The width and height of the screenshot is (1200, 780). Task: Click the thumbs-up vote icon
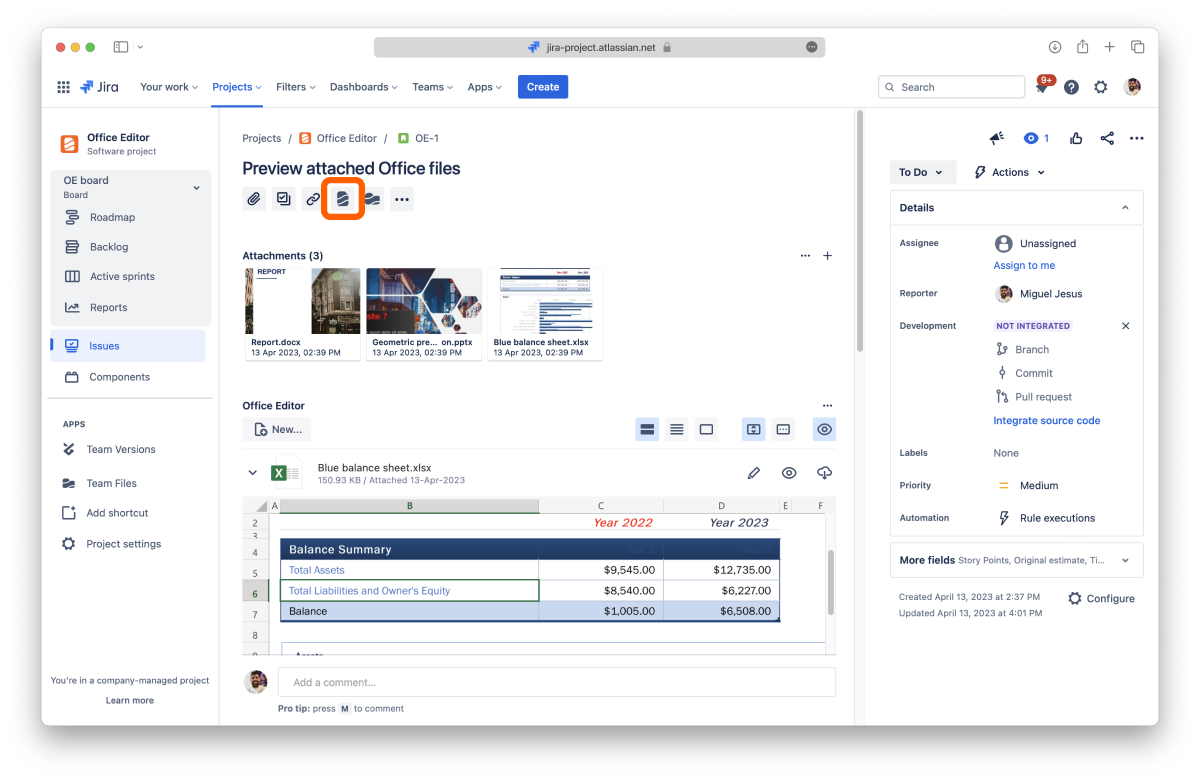[1076, 138]
